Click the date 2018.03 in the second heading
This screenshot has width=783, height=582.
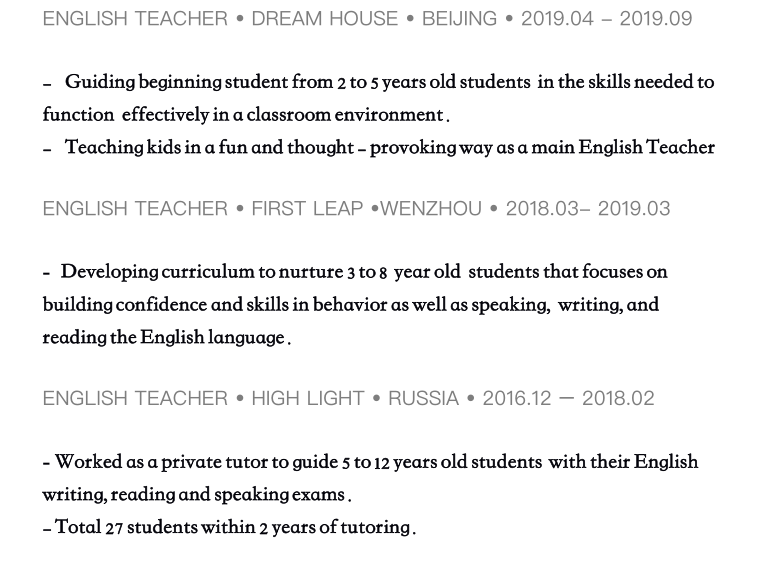(542, 209)
